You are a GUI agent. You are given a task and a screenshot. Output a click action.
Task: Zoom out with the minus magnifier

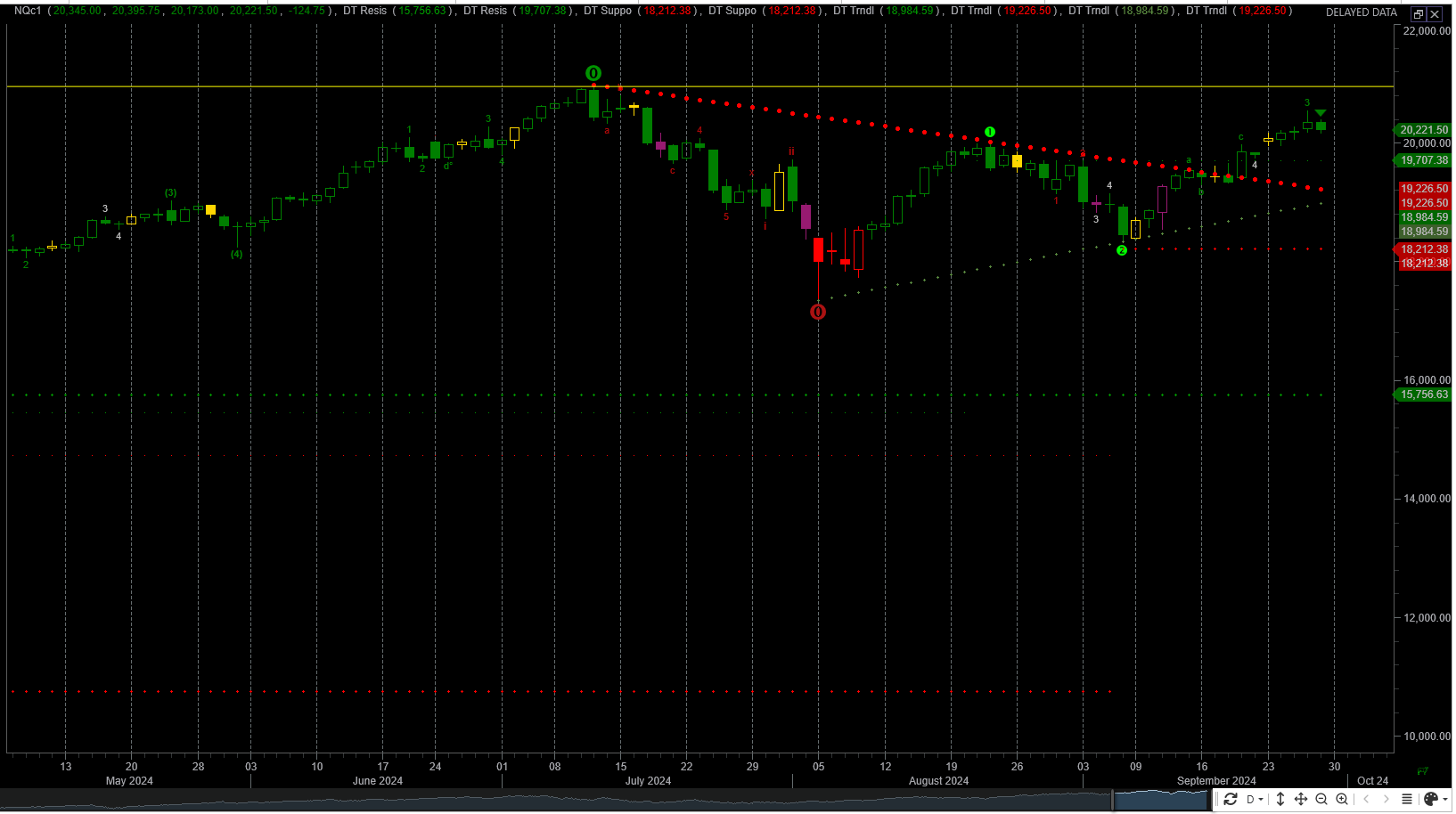tap(1321, 799)
